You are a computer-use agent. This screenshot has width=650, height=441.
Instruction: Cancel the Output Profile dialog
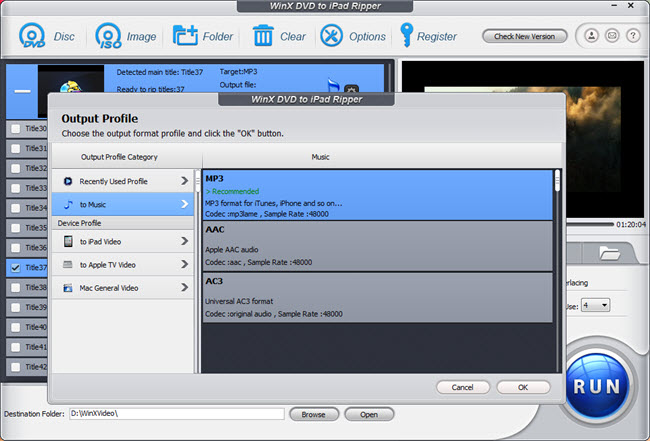pos(463,387)
